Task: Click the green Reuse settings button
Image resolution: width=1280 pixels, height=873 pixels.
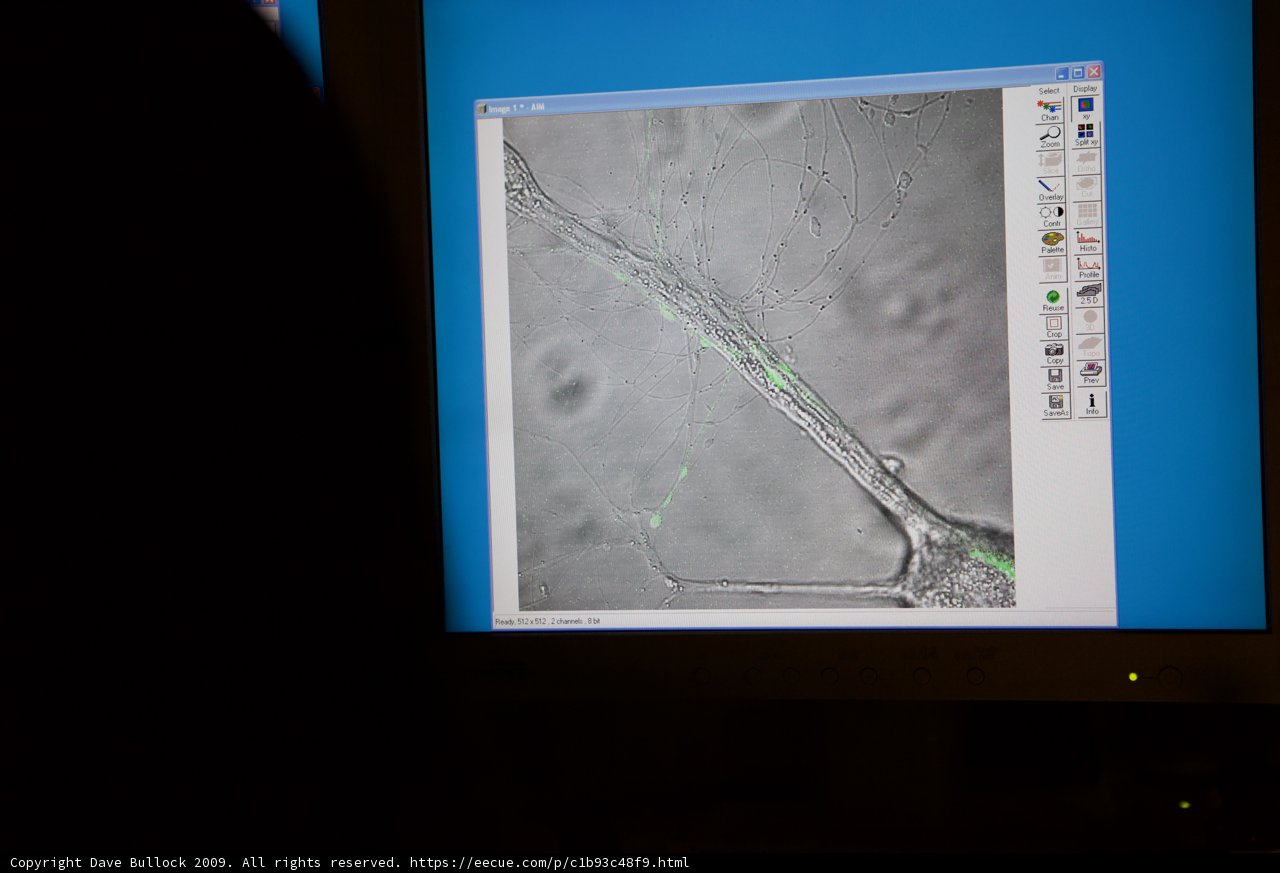Action: pyautogui.click(x=1053, y=300)
